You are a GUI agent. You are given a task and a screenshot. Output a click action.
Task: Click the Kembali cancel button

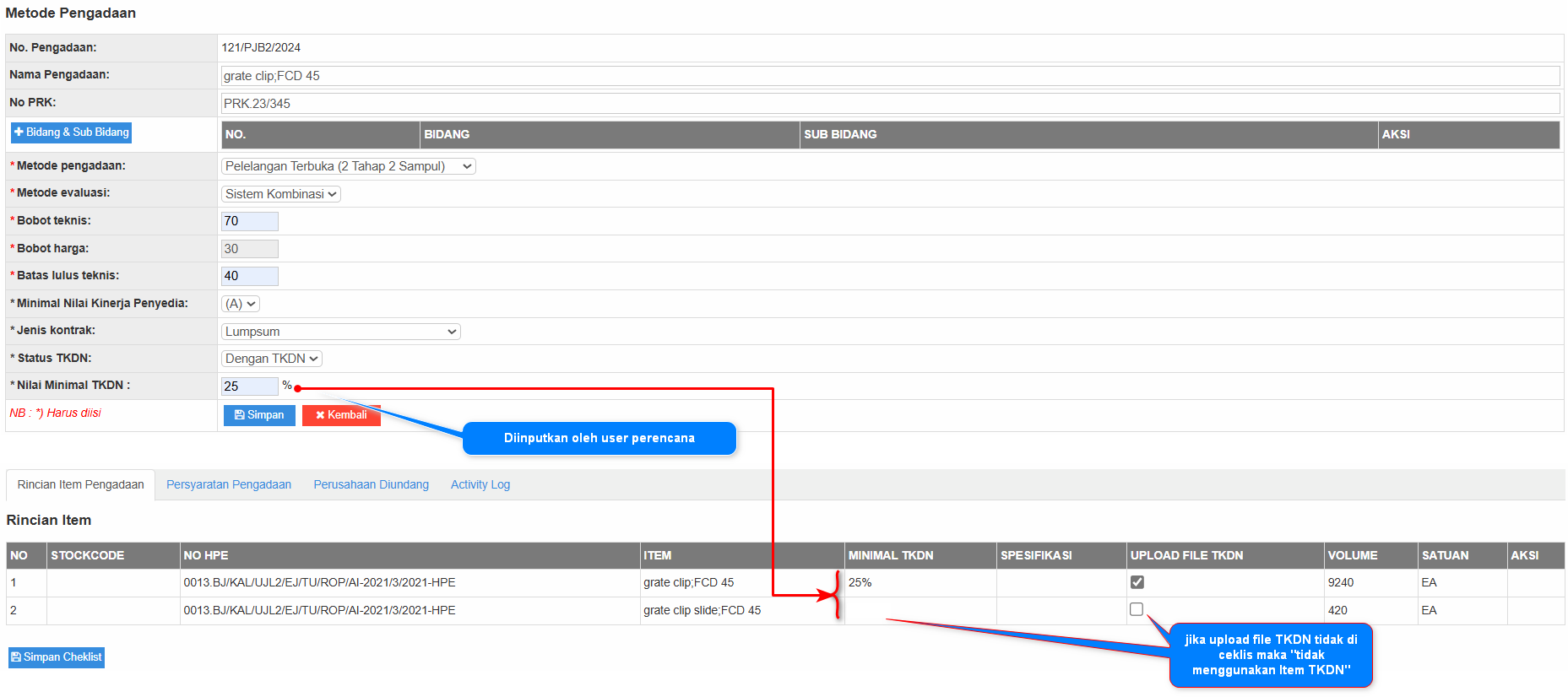[341, 415]
